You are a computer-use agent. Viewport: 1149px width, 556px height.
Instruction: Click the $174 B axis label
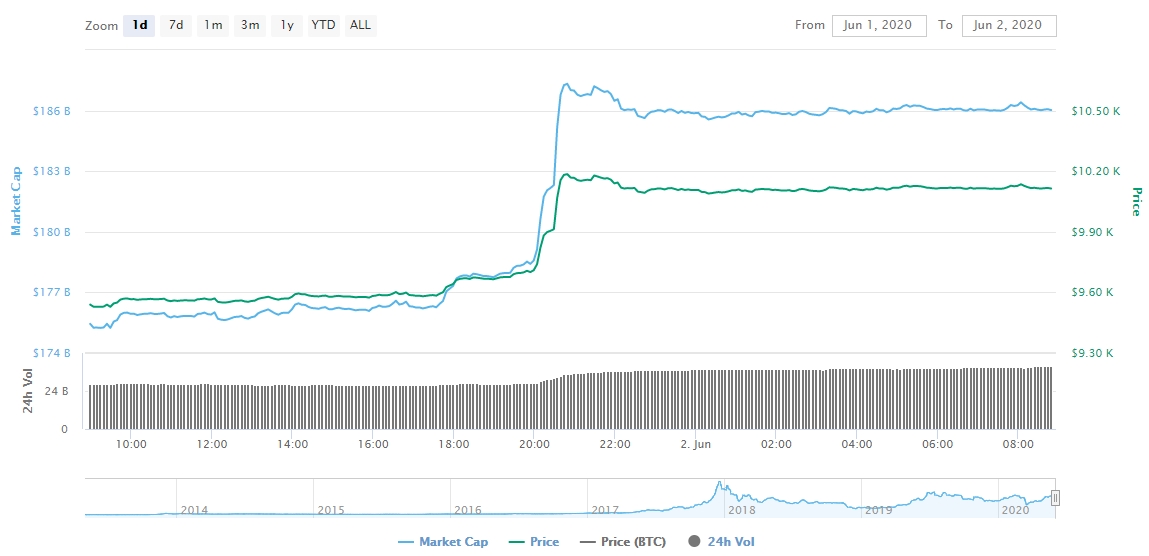pyautogui.click(x=52, y=353)
